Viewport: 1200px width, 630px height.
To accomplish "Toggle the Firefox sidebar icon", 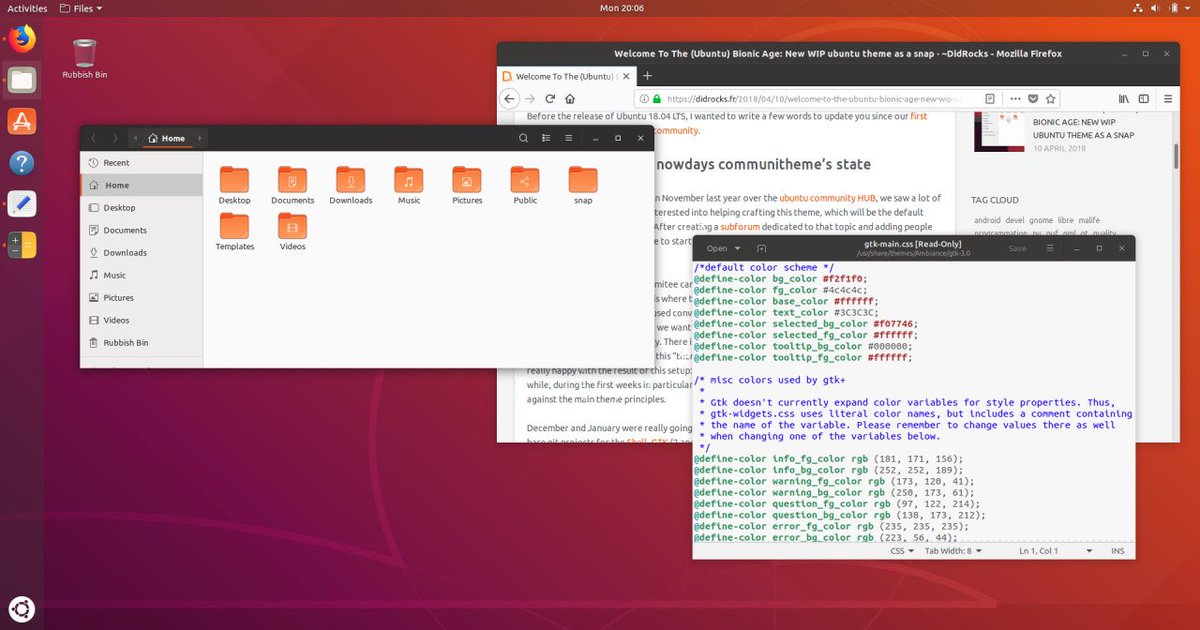I will point(1145,98).
